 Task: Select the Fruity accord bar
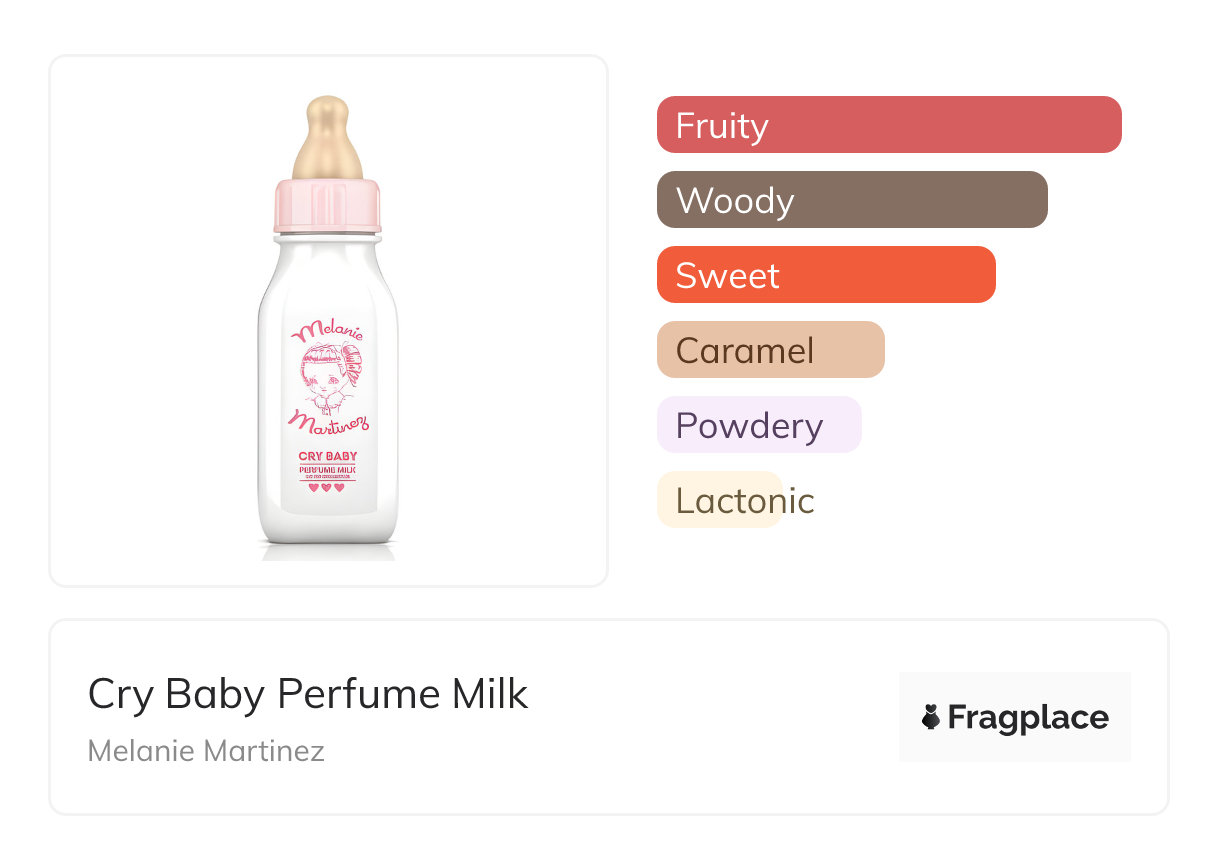pyautogui.click(x=888, y=125)
